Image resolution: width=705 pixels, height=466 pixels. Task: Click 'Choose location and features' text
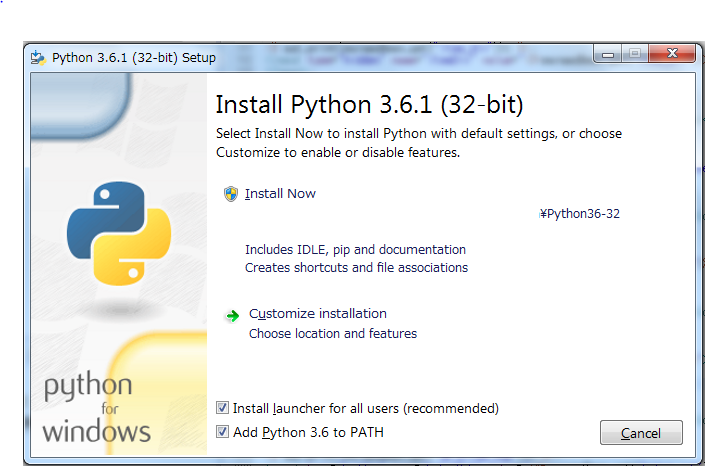[333, 334]
